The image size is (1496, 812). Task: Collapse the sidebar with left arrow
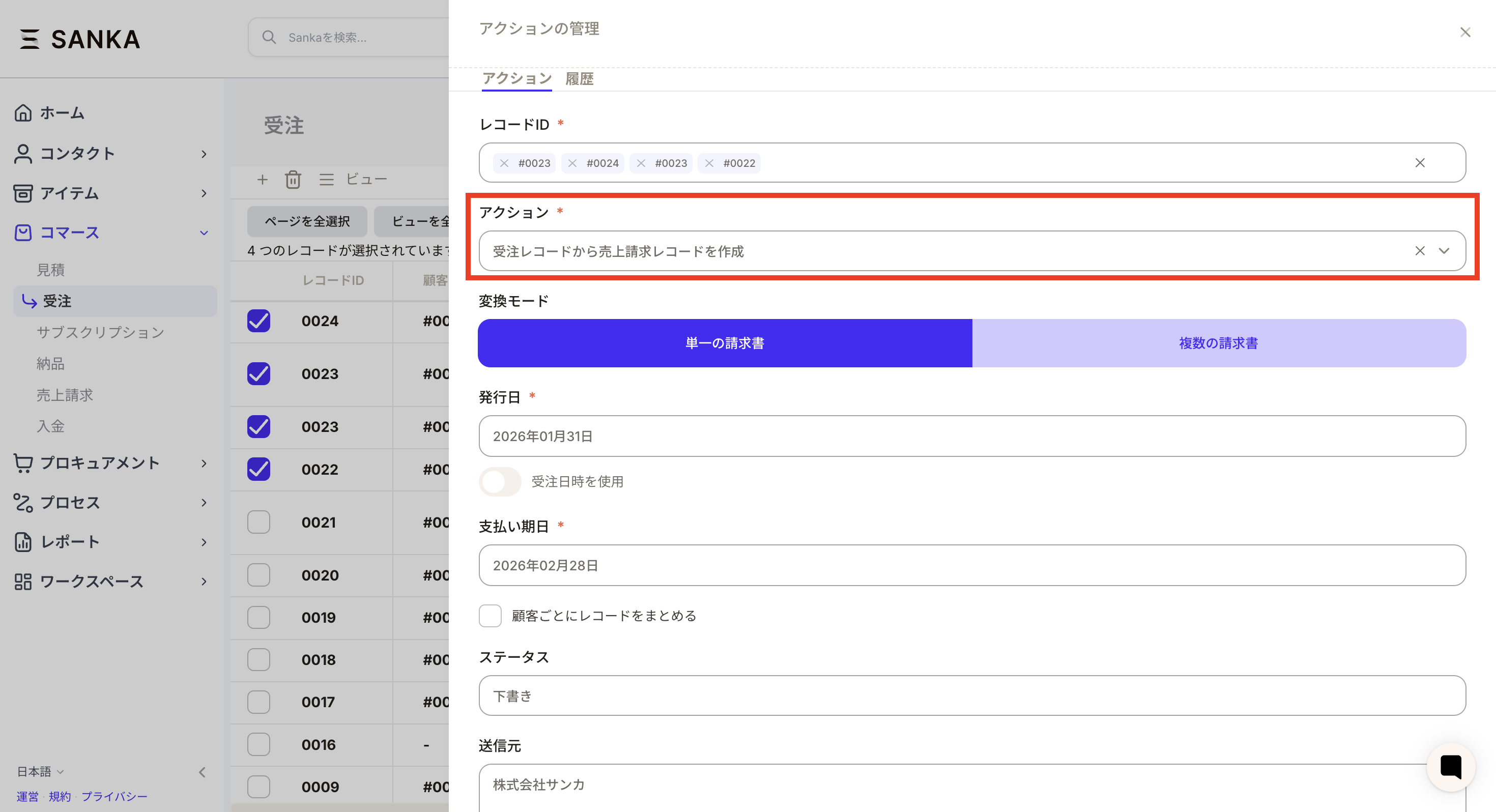tap(202, 772)
